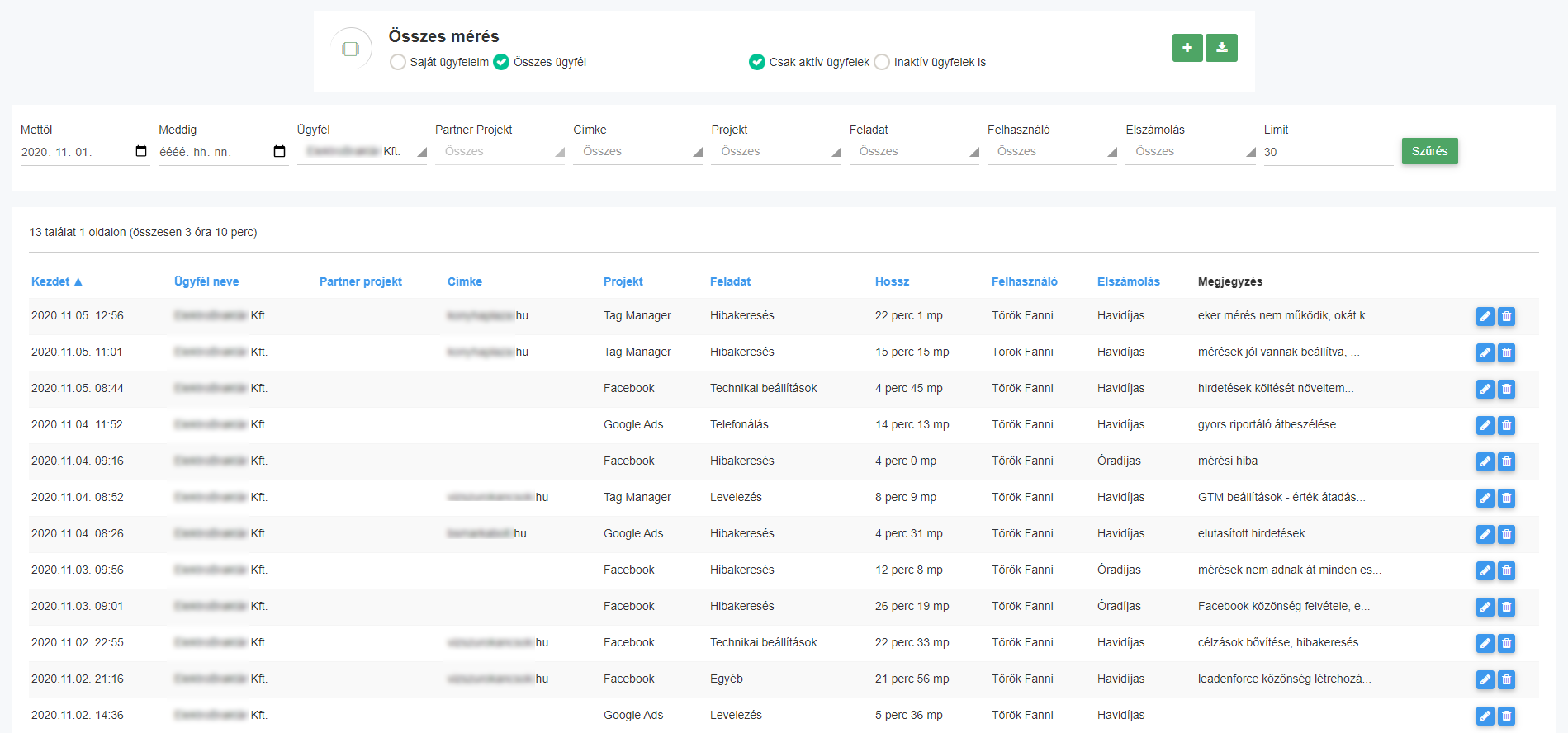
Task: Click the stopwatch icon beside Összes mérés
Action: click(351, 49)
